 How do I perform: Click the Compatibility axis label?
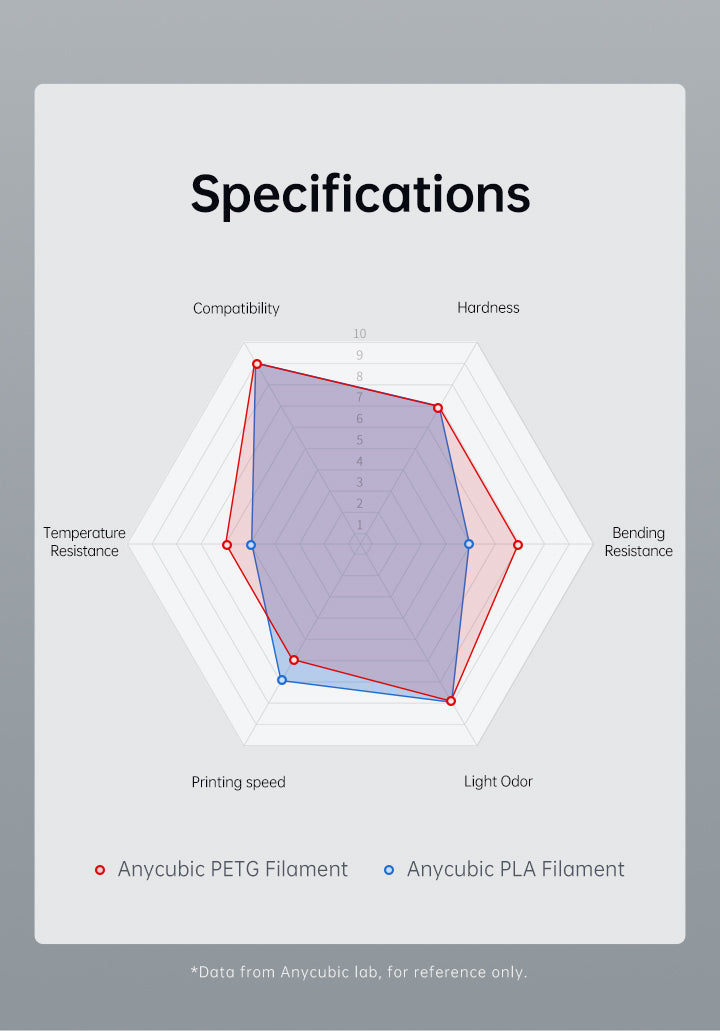point(236,308)
